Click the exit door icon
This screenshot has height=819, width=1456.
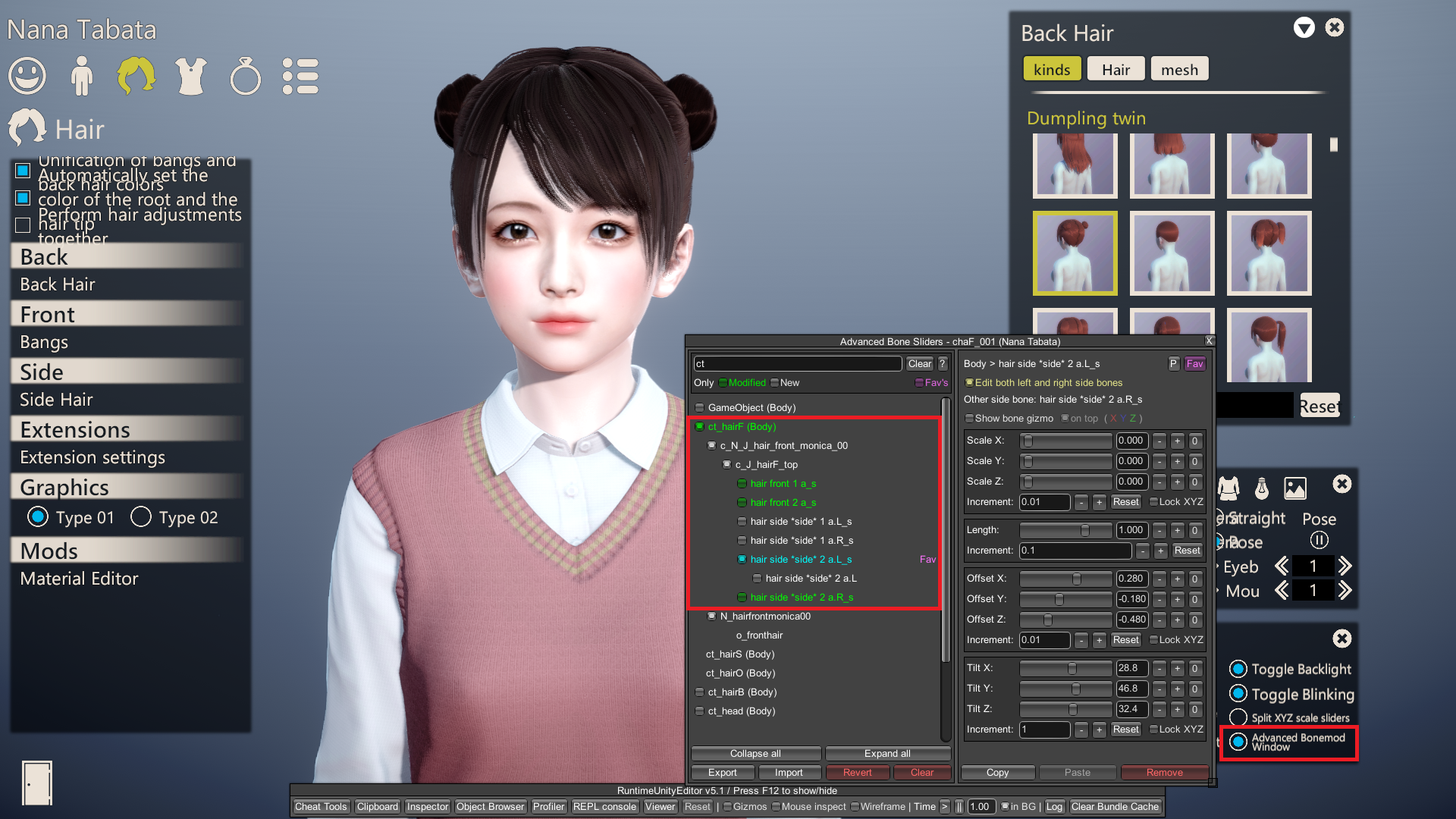coord(37,783)
